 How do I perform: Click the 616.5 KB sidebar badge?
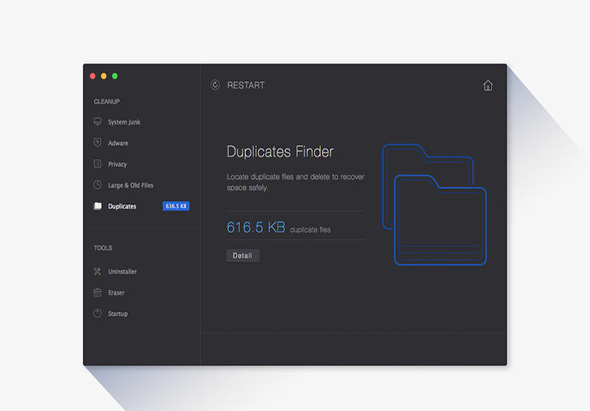176,206
